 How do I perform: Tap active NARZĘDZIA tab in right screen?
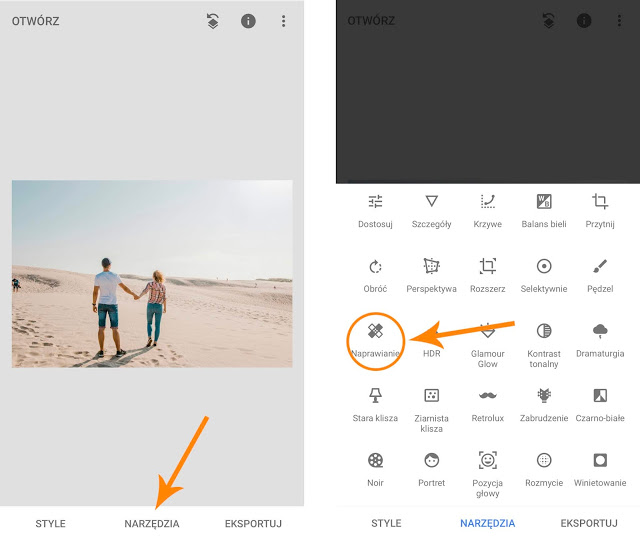[487, 523]
